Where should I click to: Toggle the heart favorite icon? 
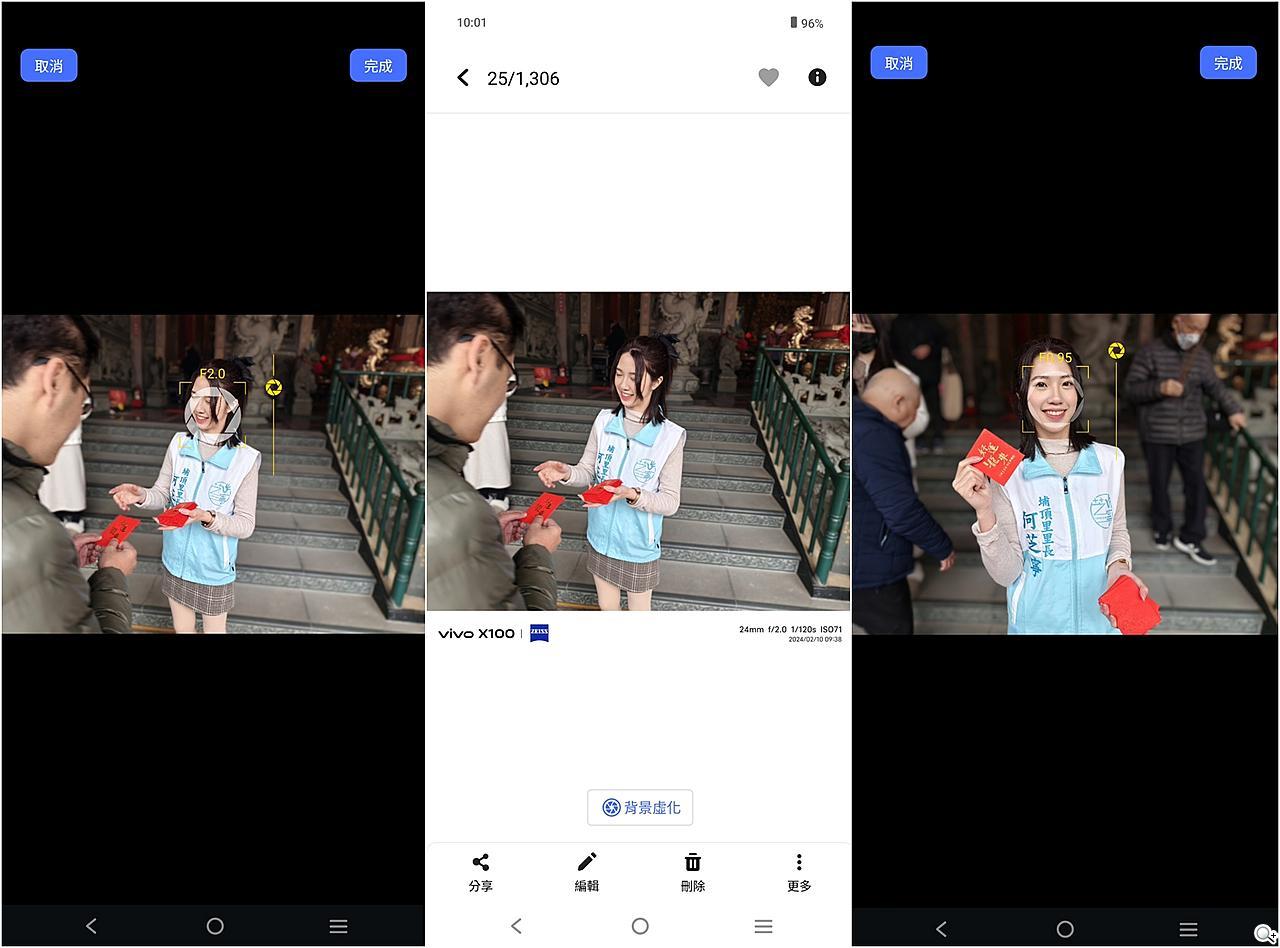tap(768, 78)
